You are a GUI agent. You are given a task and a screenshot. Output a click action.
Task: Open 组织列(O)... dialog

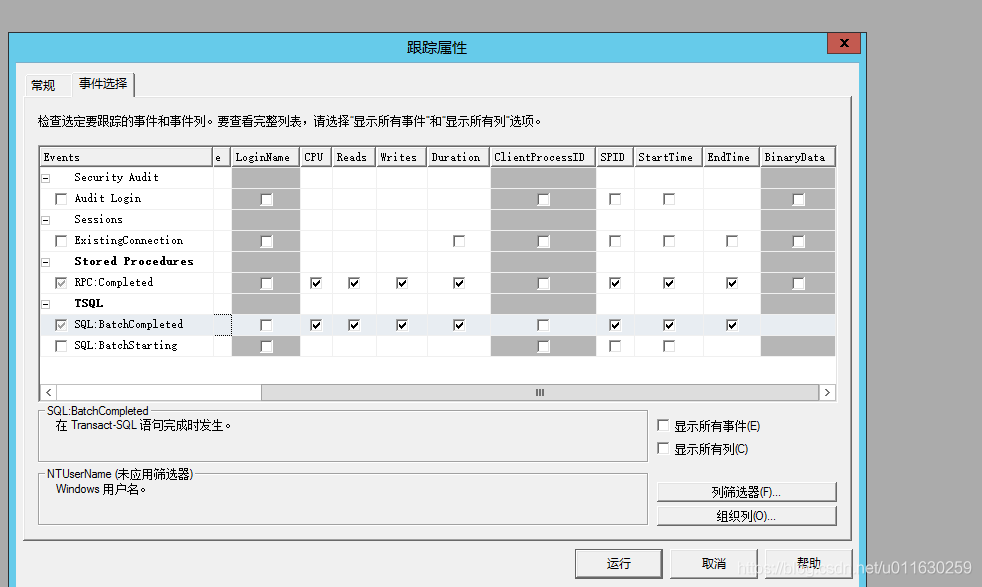746,516
